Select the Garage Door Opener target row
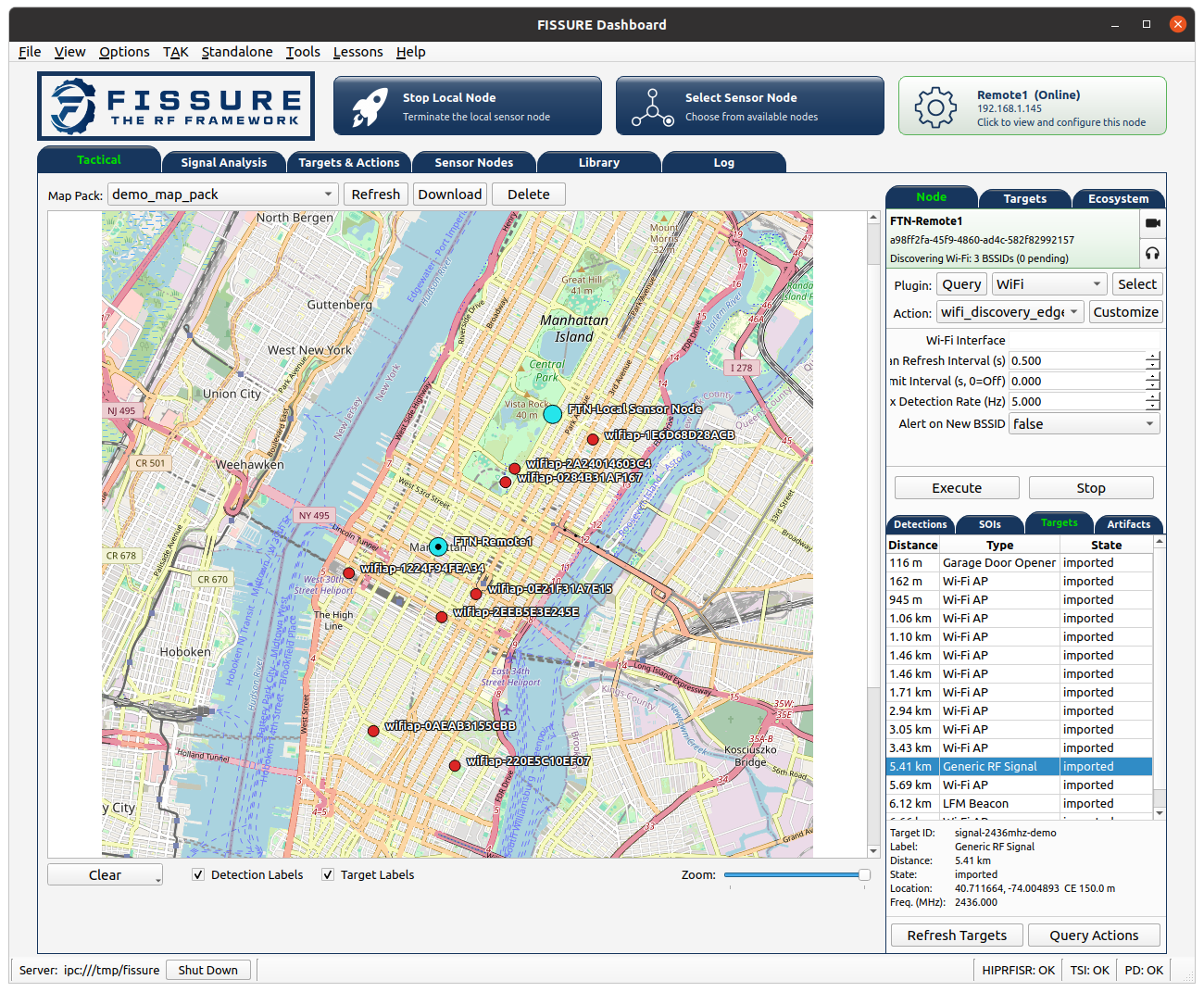The image size is (1204, 992). click(1019, 562)
